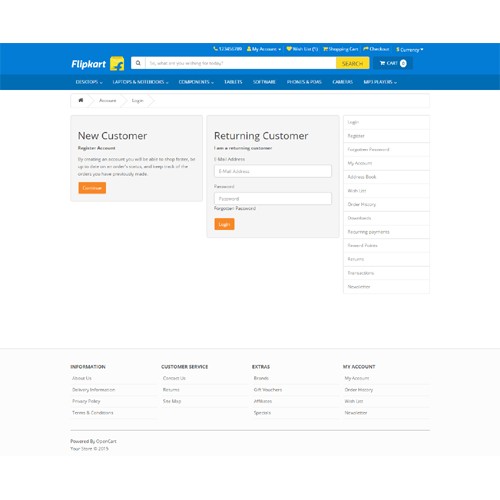500x500 pixels.
Task: Open the Cart button
Action: click(393, 63)
